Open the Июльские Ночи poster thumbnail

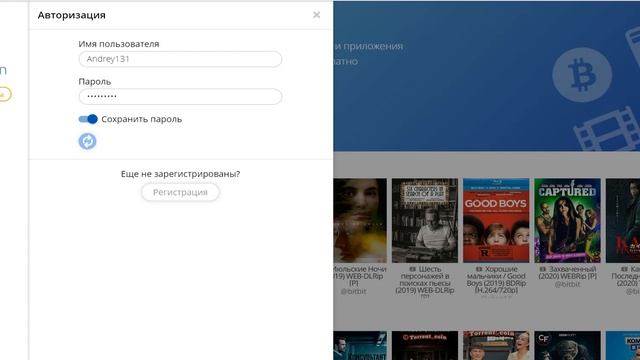[x=360, y=220]
